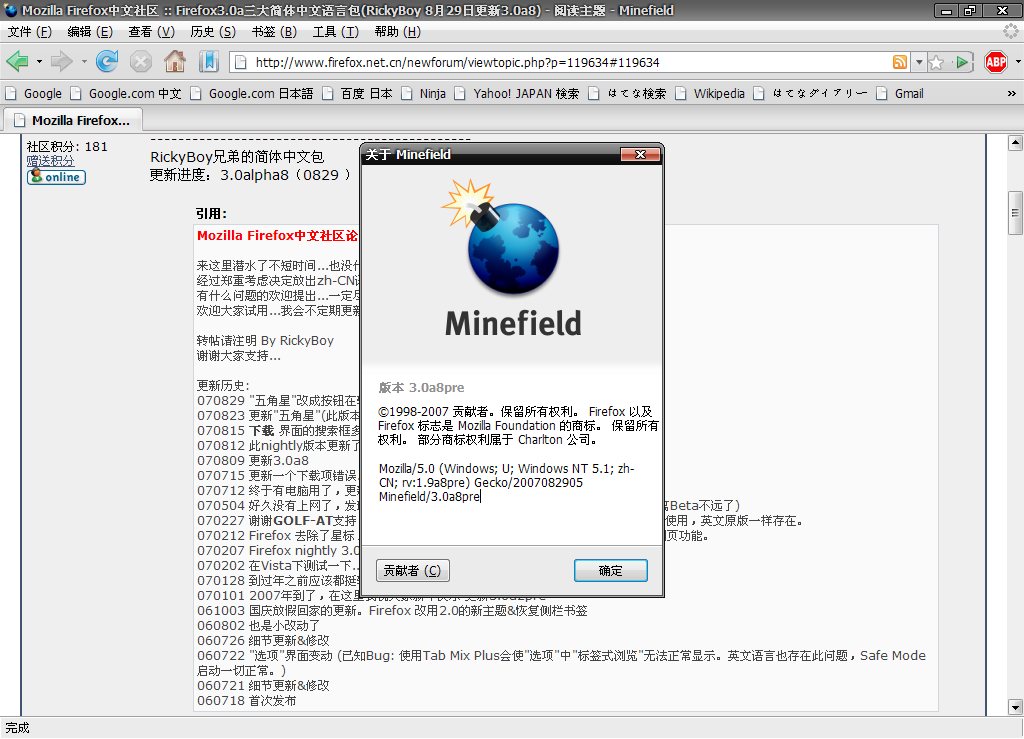Click the 赠送积分 link
The height and width of the screenshot is (739, 1024).
pos(50,161)
